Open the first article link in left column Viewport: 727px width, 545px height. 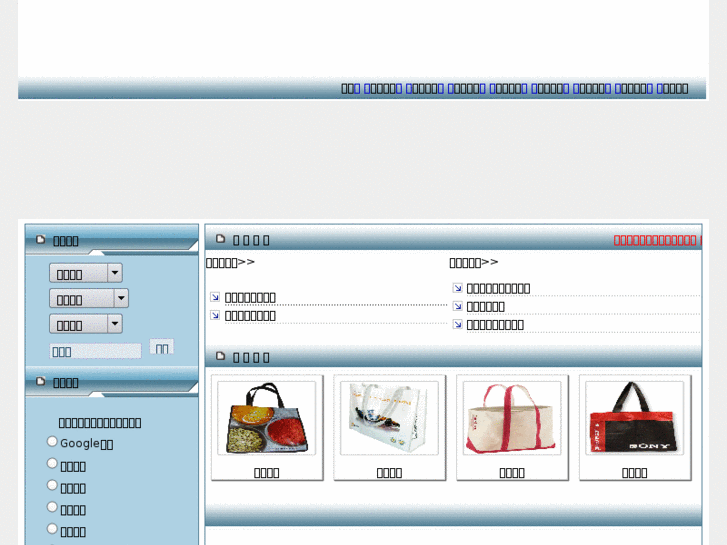(250, 298)
